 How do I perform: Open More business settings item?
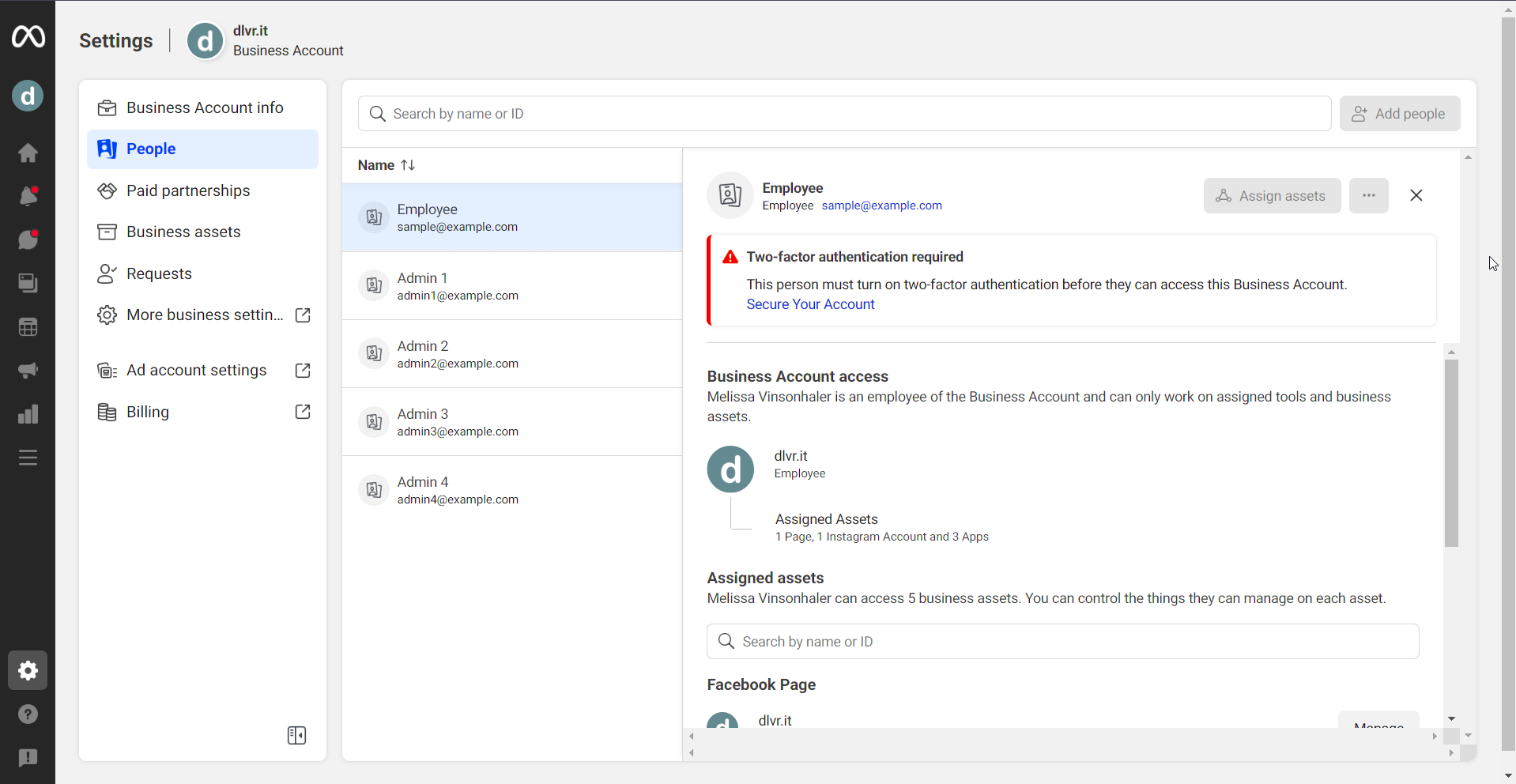pyautogui.click(x=203, y=315)
